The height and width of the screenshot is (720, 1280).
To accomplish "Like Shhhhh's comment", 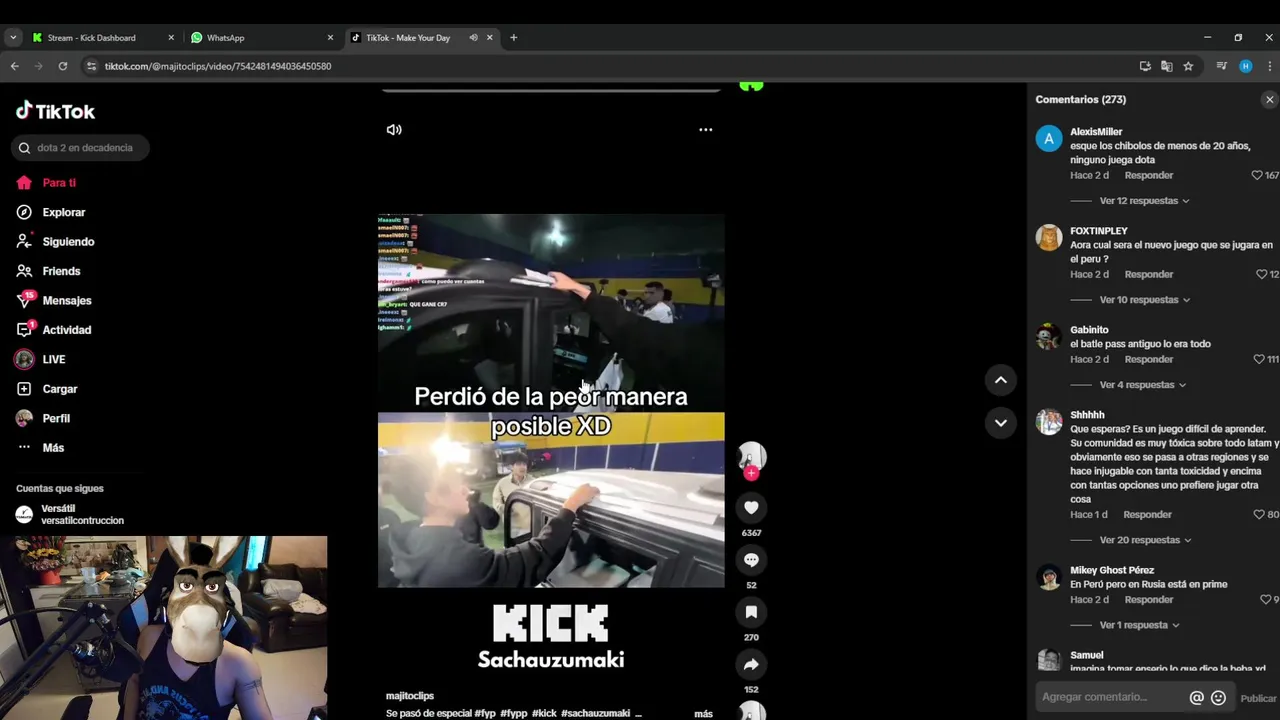I will 1259,514.
